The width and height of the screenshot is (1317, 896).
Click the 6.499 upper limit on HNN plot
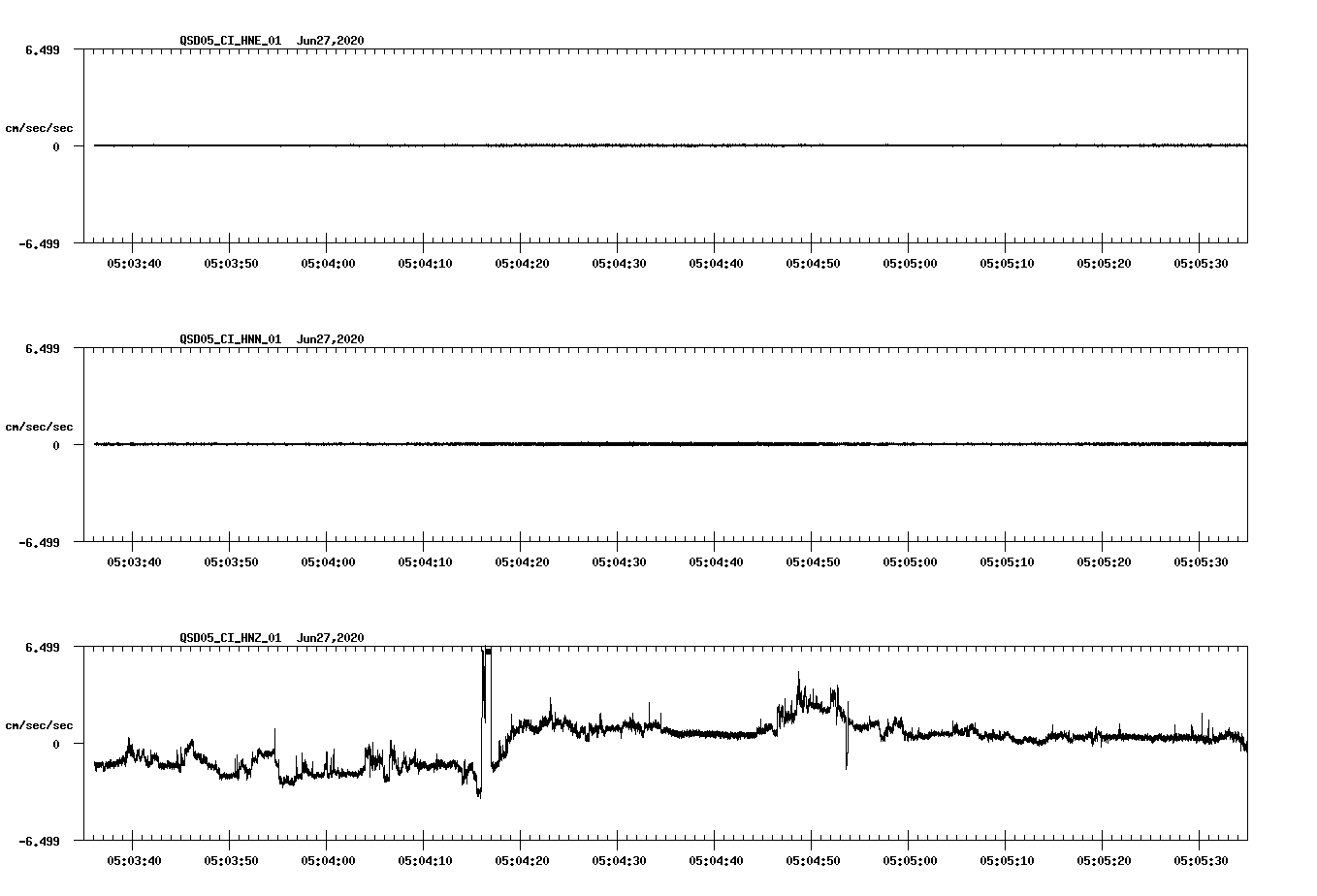(x=42, y=348)
